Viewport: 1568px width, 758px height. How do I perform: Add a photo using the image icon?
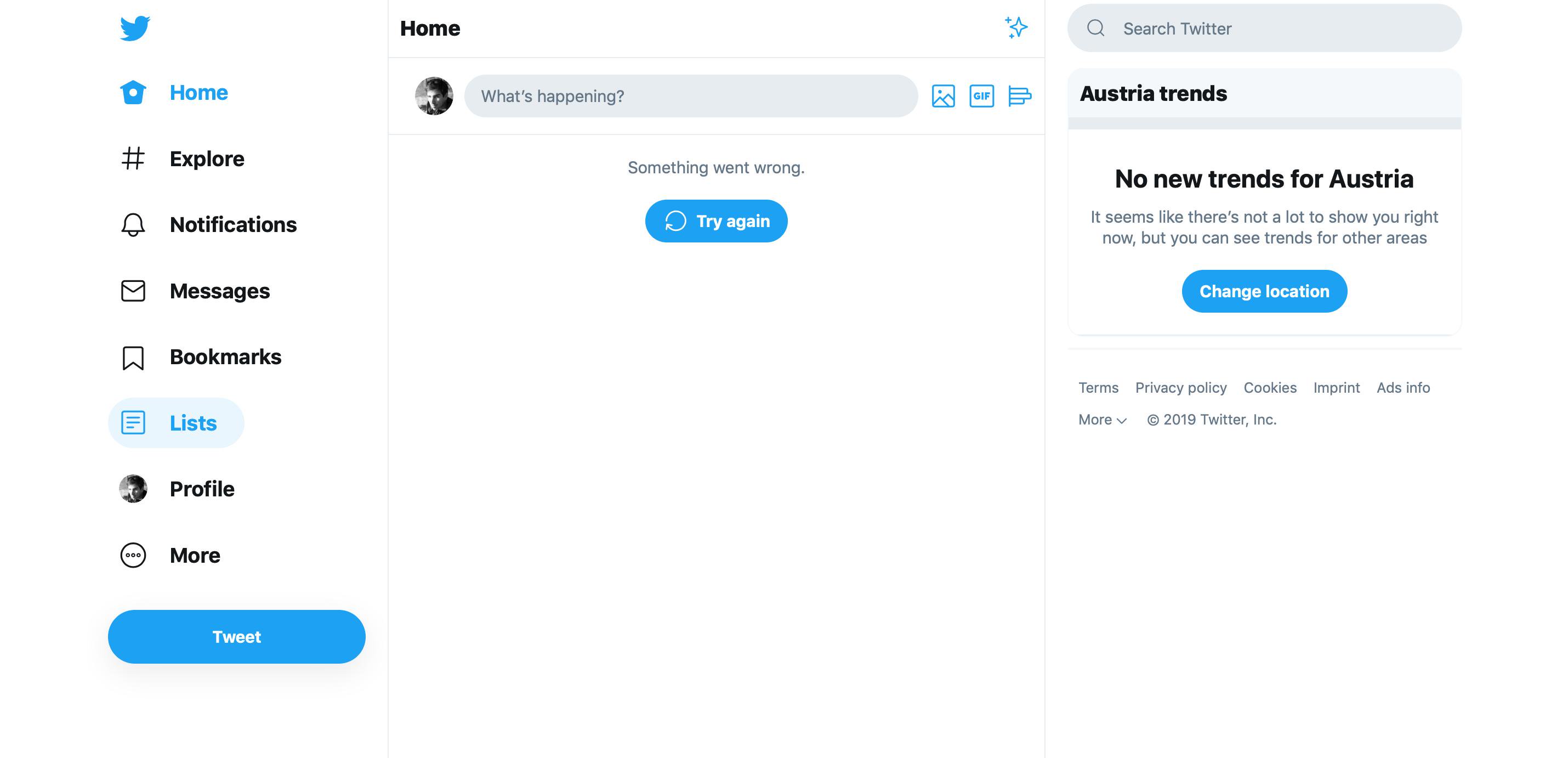click(943, 96)
